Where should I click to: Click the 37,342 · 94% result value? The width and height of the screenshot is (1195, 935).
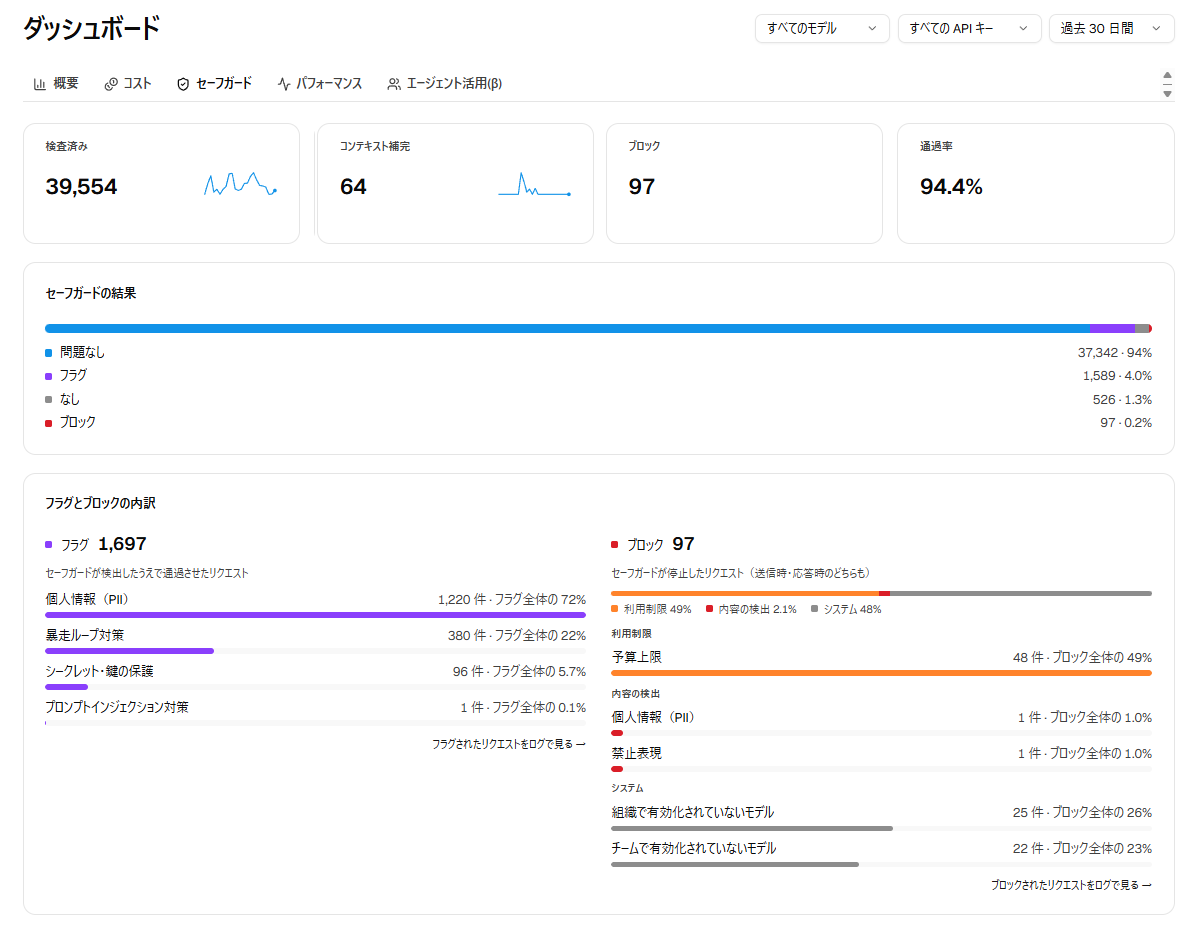pos(1114,353)
